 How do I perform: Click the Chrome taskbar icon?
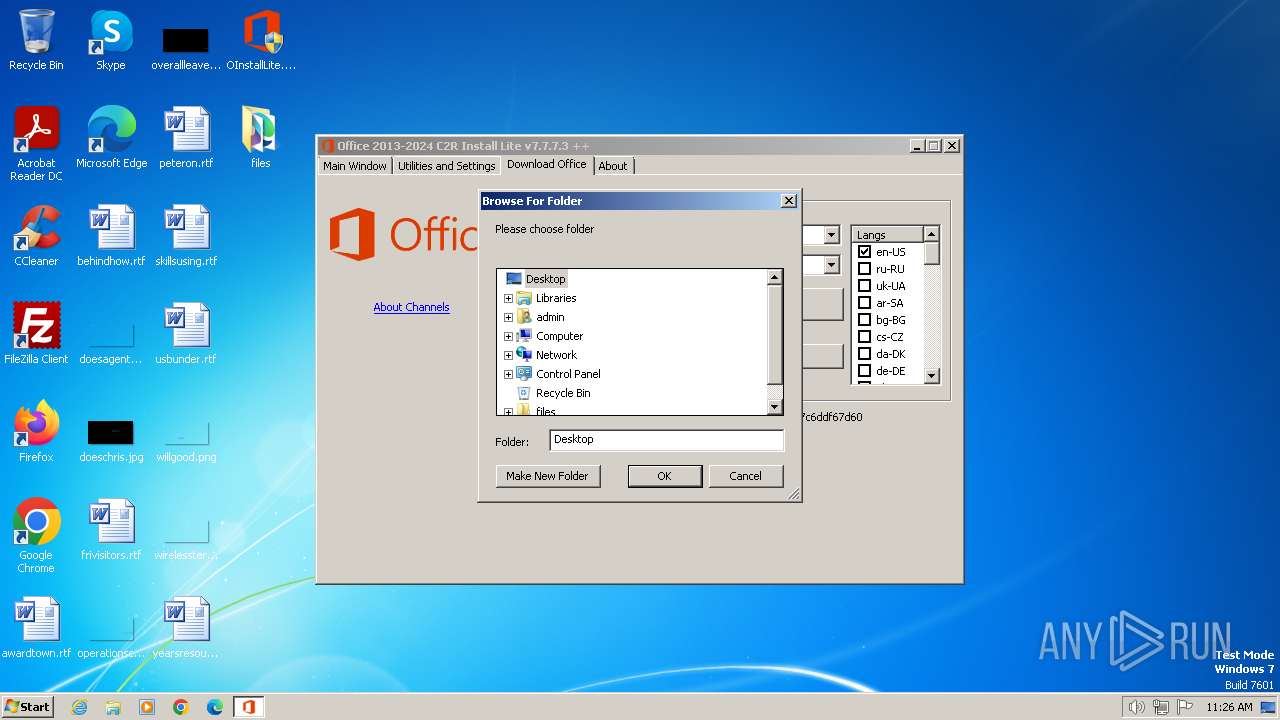181,707
